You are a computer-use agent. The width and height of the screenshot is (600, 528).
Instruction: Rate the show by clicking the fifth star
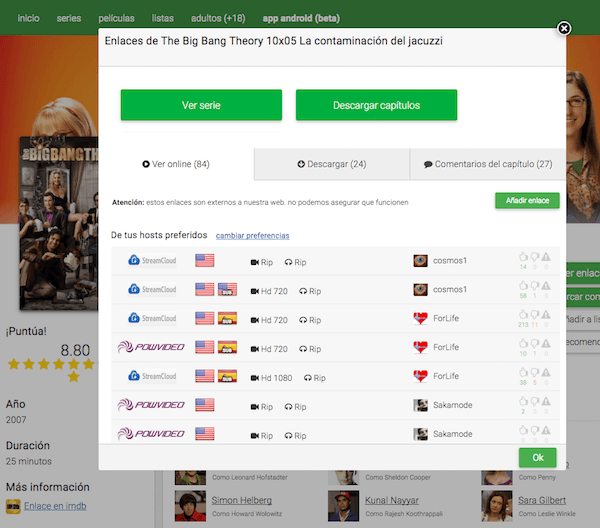click(88, 365)
